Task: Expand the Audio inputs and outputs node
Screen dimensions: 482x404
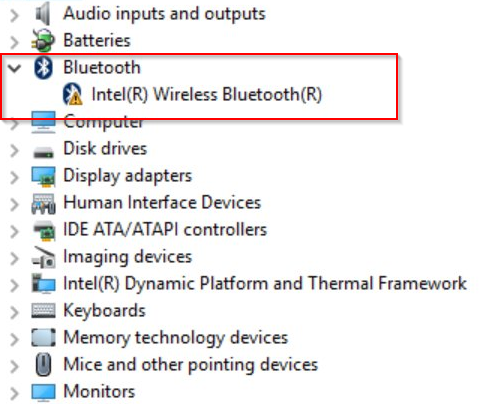Action: 14,15
